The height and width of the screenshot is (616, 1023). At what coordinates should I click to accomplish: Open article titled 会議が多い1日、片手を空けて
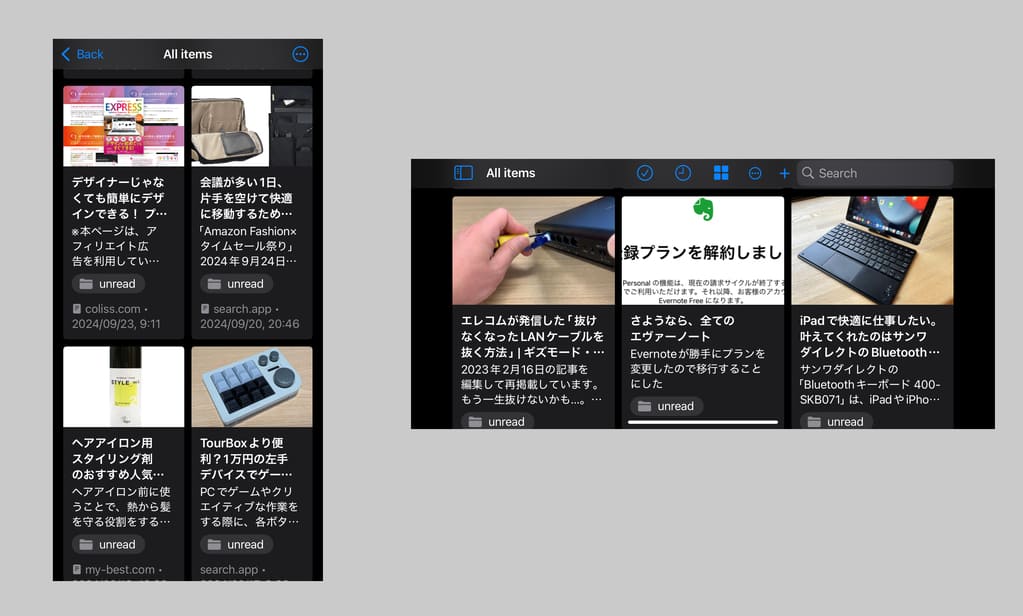(x=247, y=198)
